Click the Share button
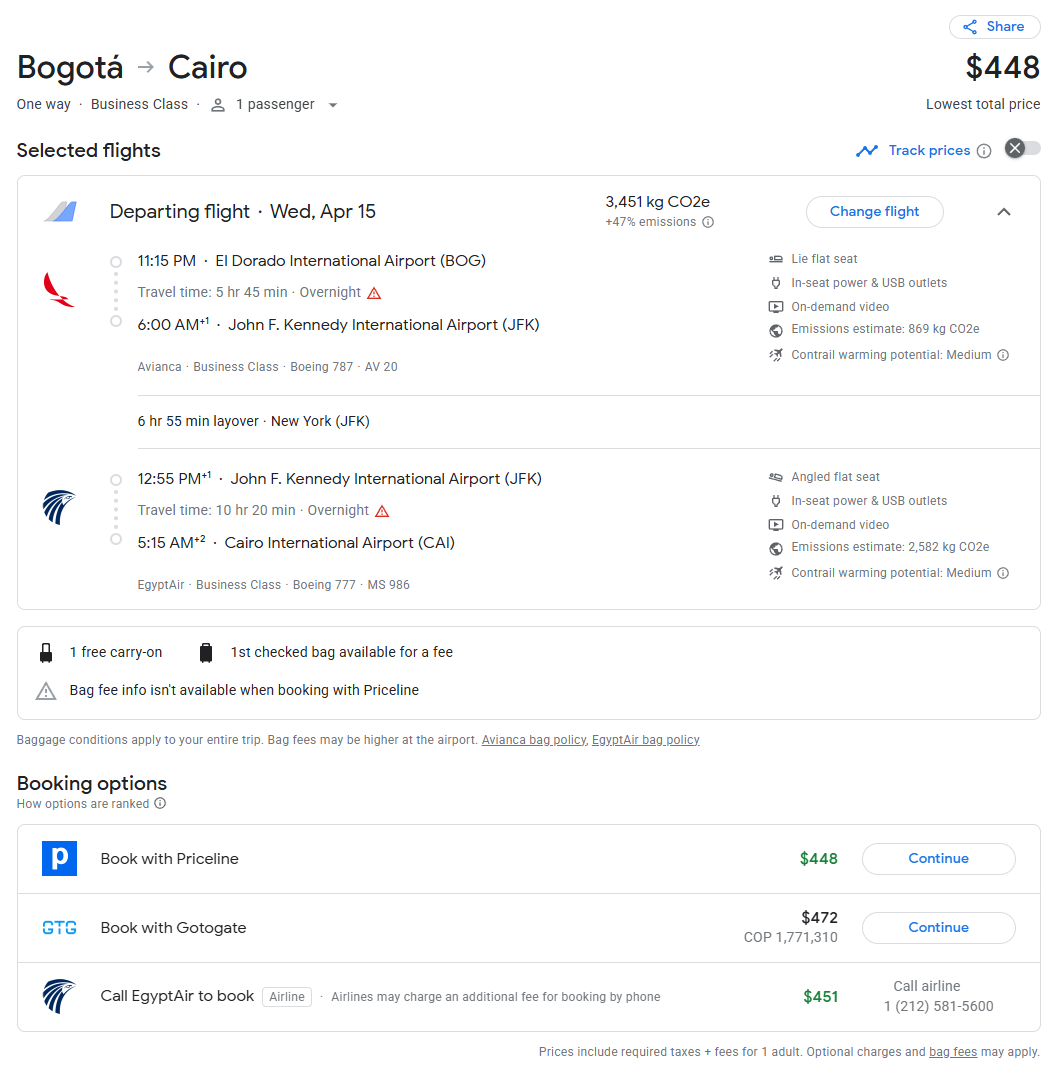The width and height of the screenshot is (1055, 1081). pyautogui.click(x=994, y=27)
